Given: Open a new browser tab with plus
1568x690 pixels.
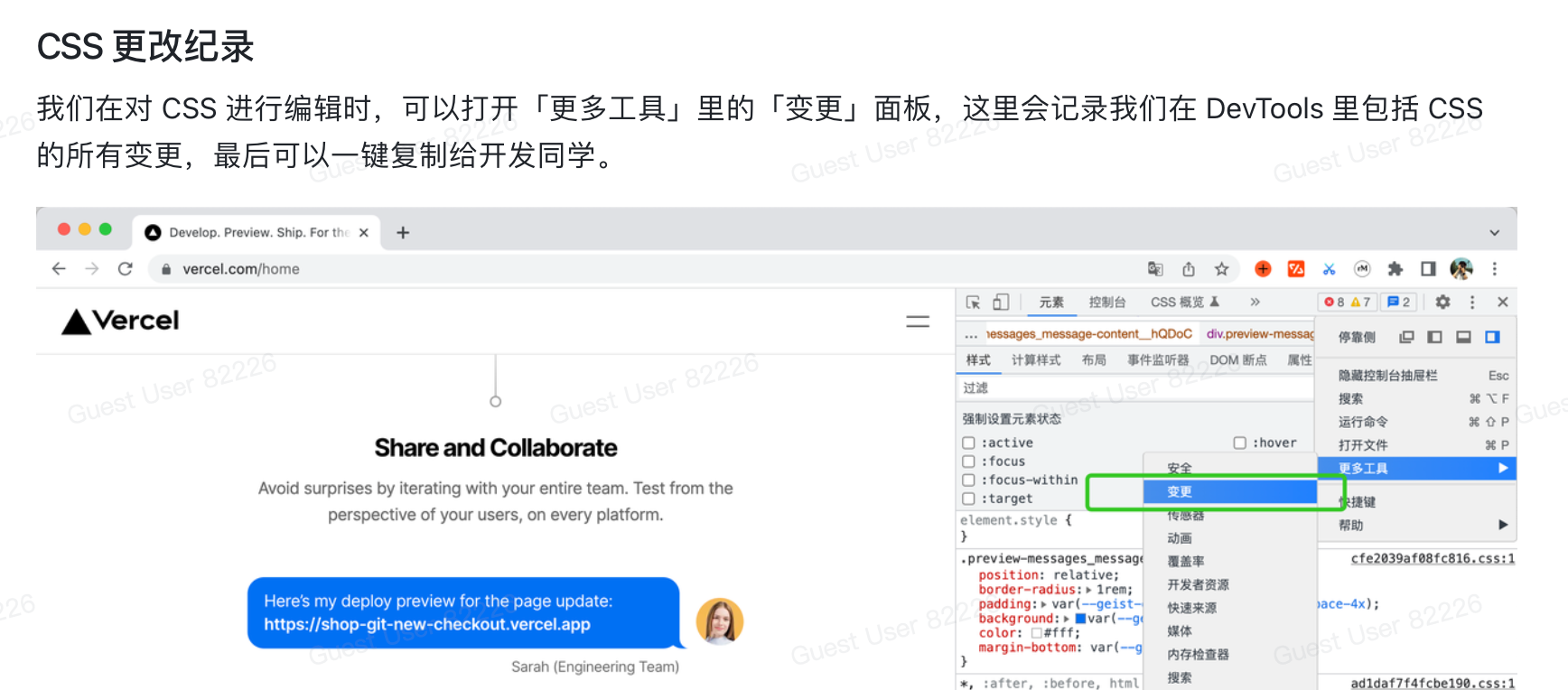Looking at the screenshot, I should coord(403,232).
